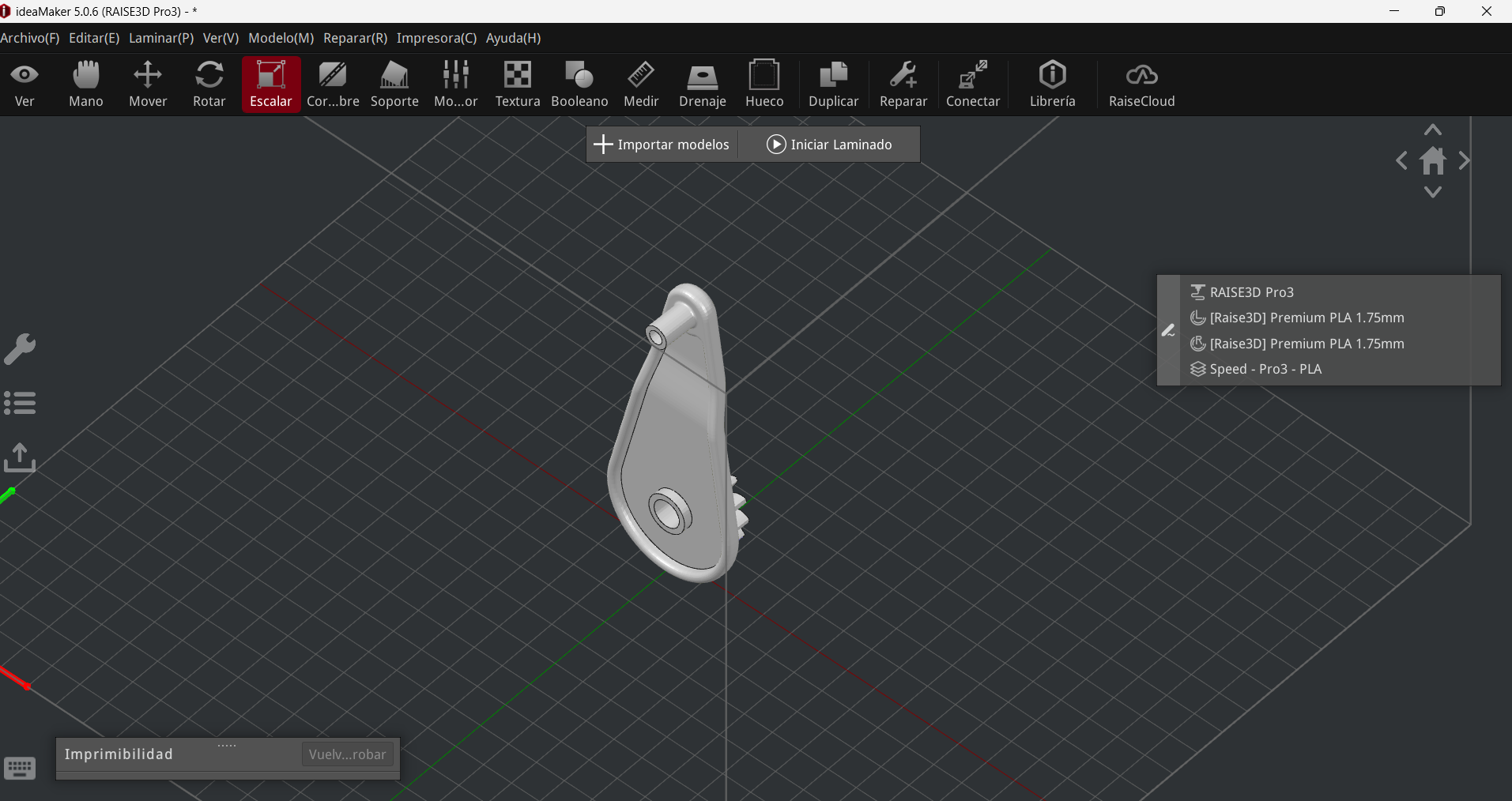Maximize the ideaMaker window
Image resolution: width=1512 pixels, height=801 pixels.
(1440, 11)
